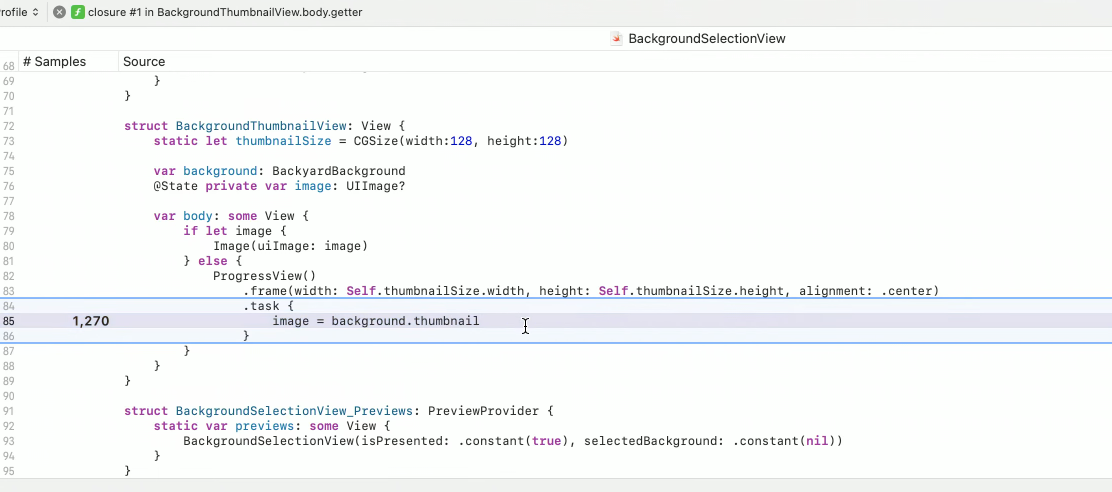The width and height of the screenshot is (1112, 492).
Task: Click the 'BackgroundSelectionView(isPresented: .constant(true)' line
Action: (513, 441)
